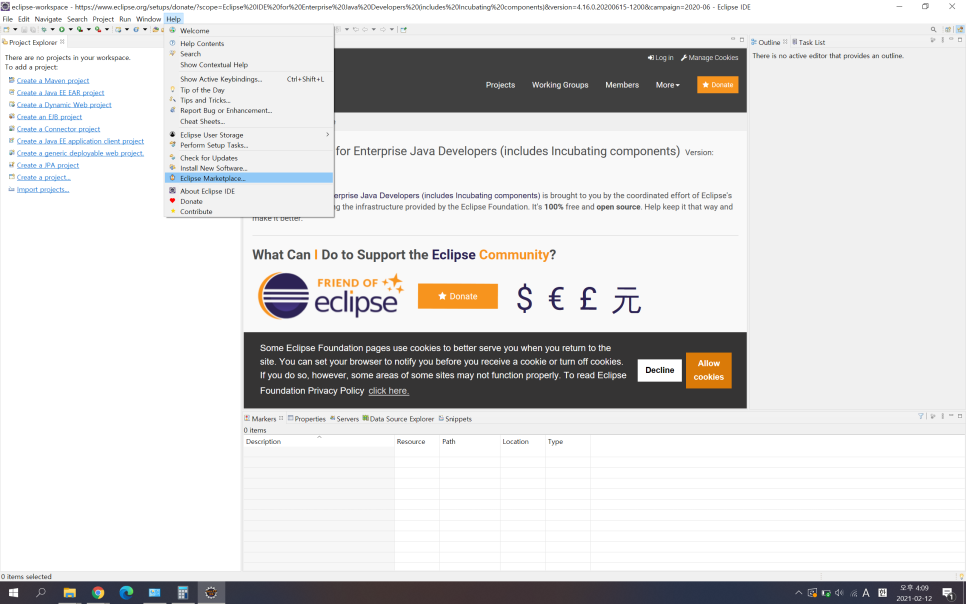966x604 pixels.
Task: Click the Donate button in page header
Action: tap(718, 84)
